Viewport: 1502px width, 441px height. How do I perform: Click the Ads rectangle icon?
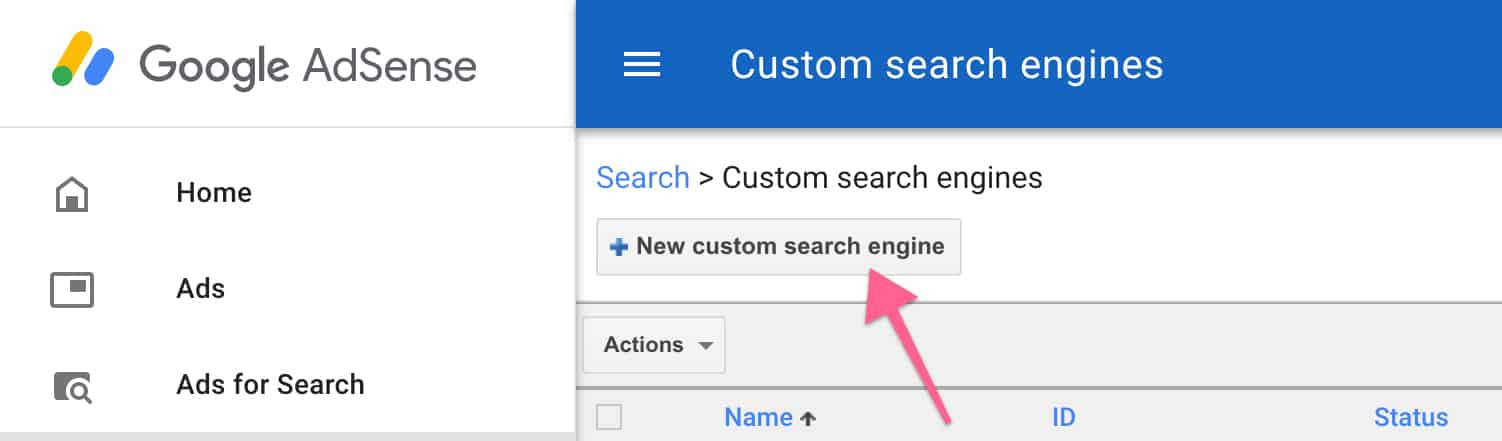pos(72,290)
